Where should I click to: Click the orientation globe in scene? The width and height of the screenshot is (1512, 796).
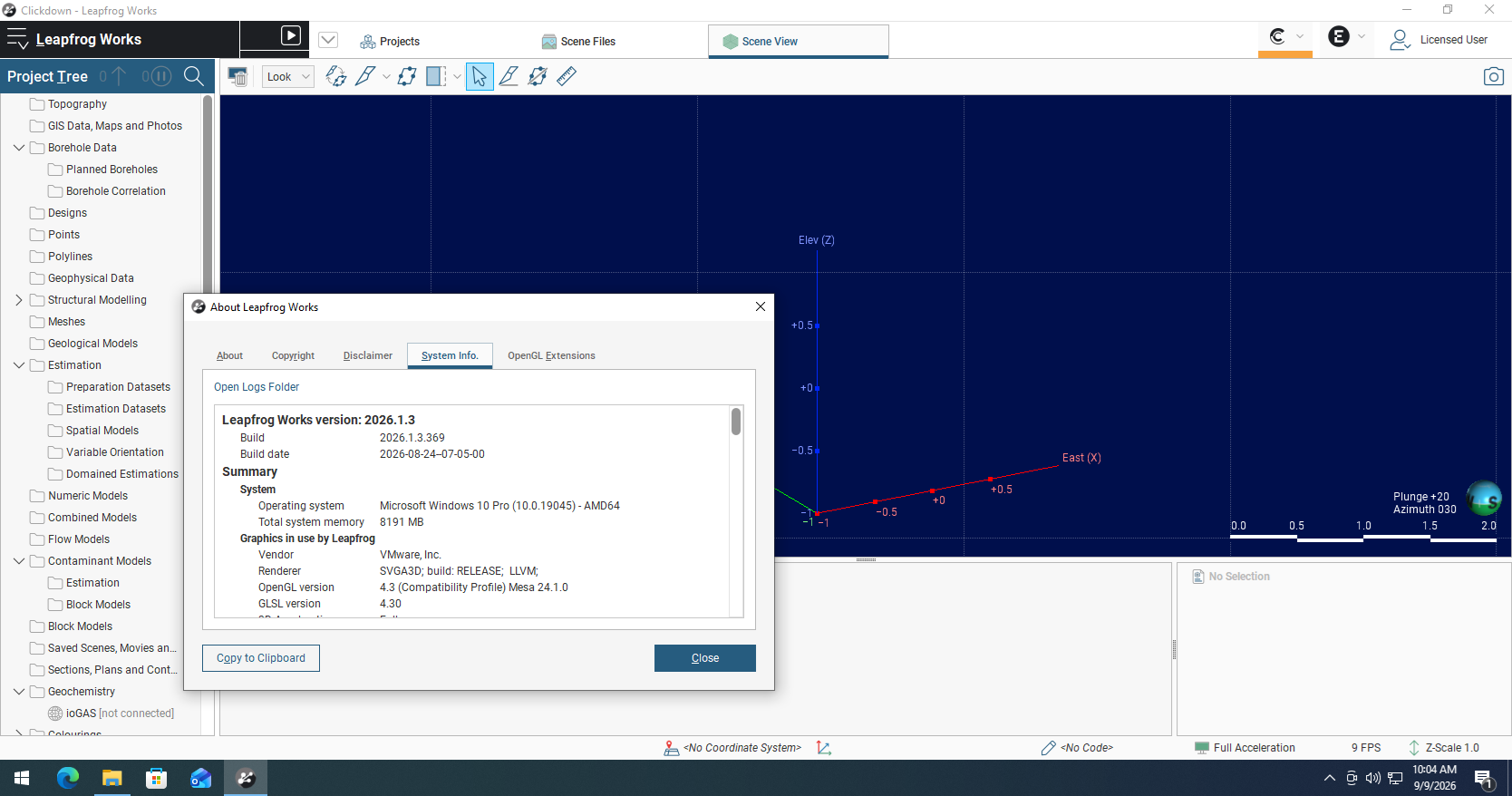pos(1484,498)
